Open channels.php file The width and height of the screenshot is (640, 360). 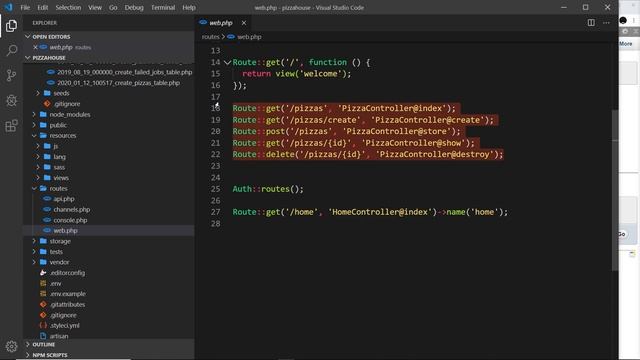point(71,210)
